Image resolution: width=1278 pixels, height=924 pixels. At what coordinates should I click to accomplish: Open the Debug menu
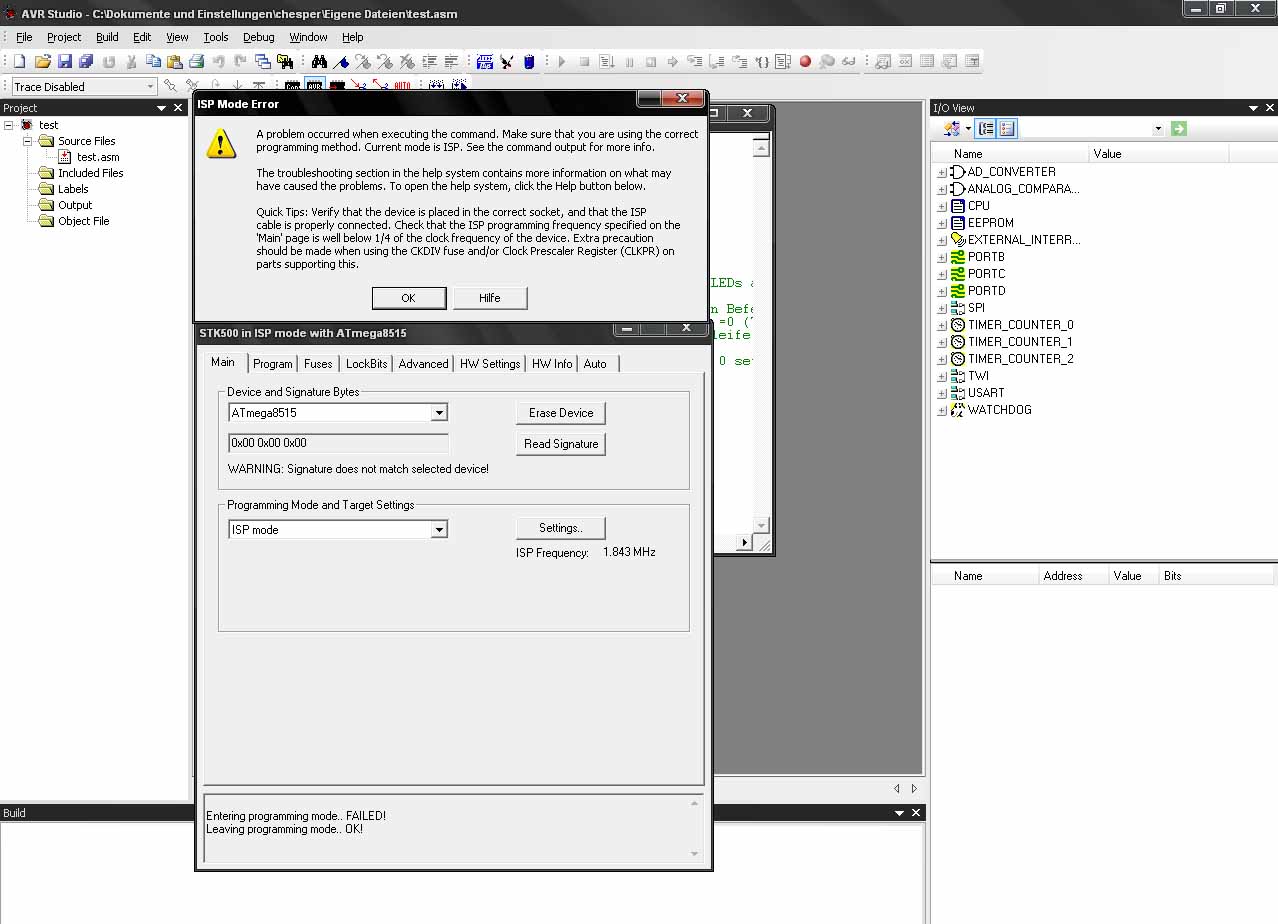pos(258,37)
